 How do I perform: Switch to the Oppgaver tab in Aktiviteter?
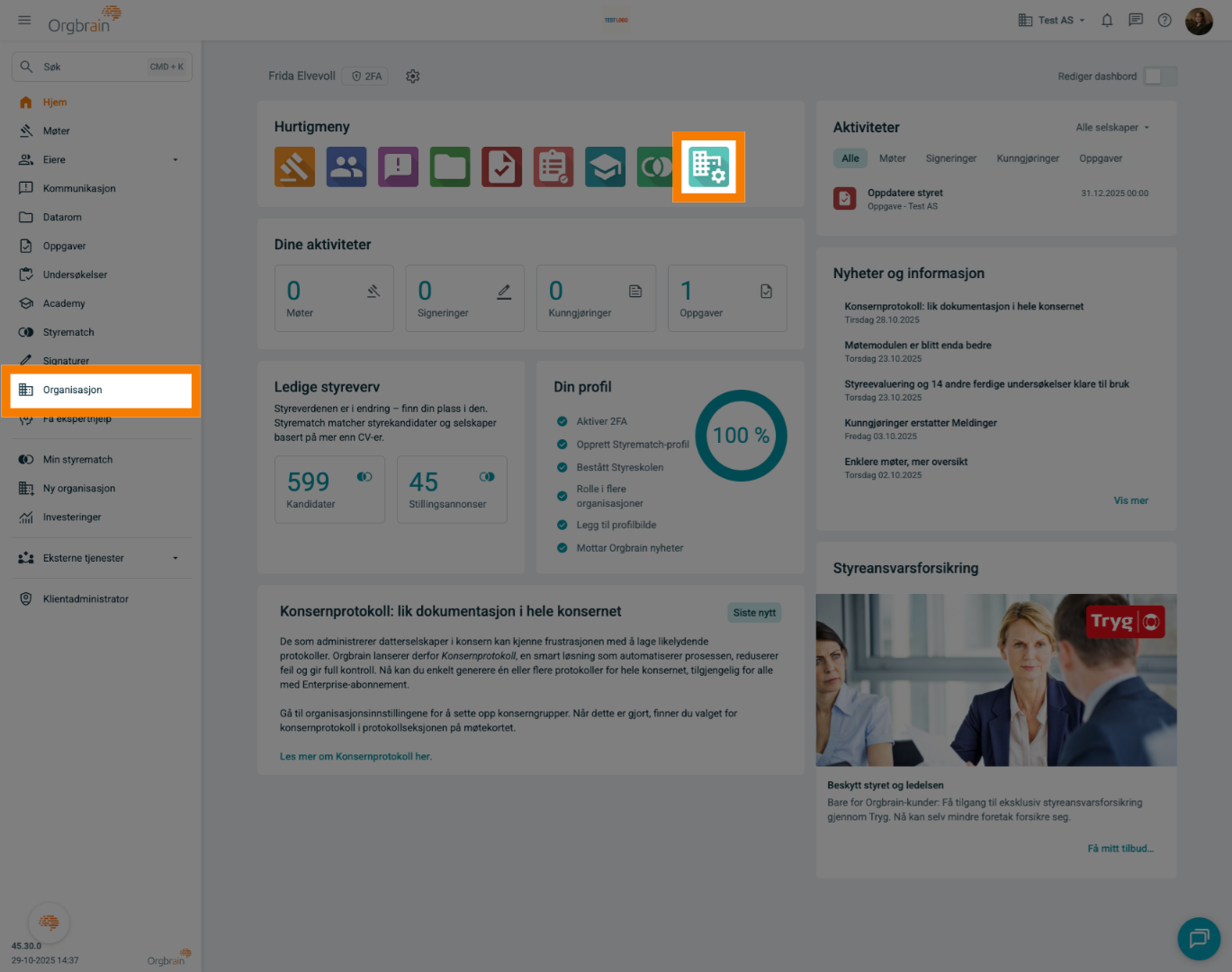click(1101, 158)
